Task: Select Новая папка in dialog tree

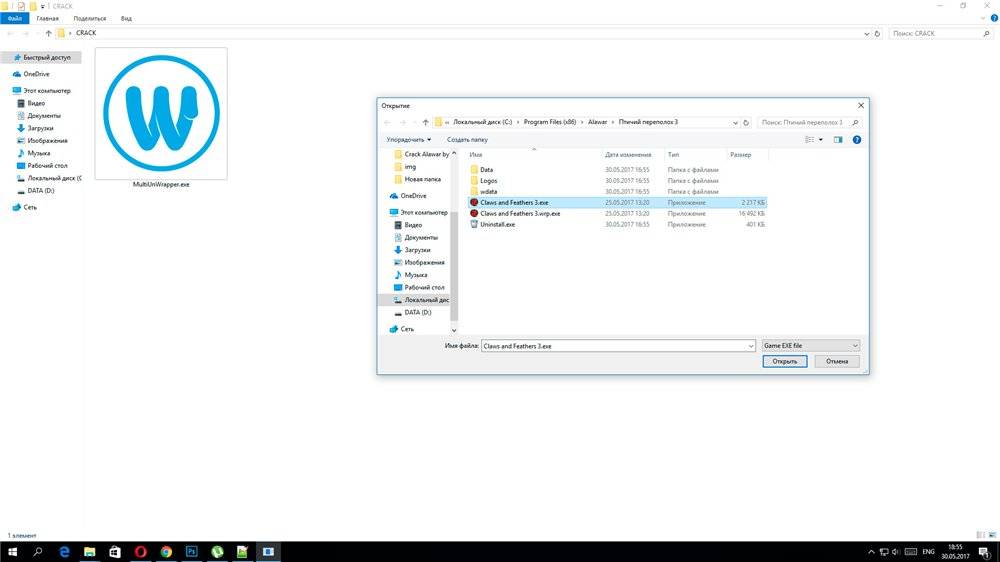Action: coord(422,179)
